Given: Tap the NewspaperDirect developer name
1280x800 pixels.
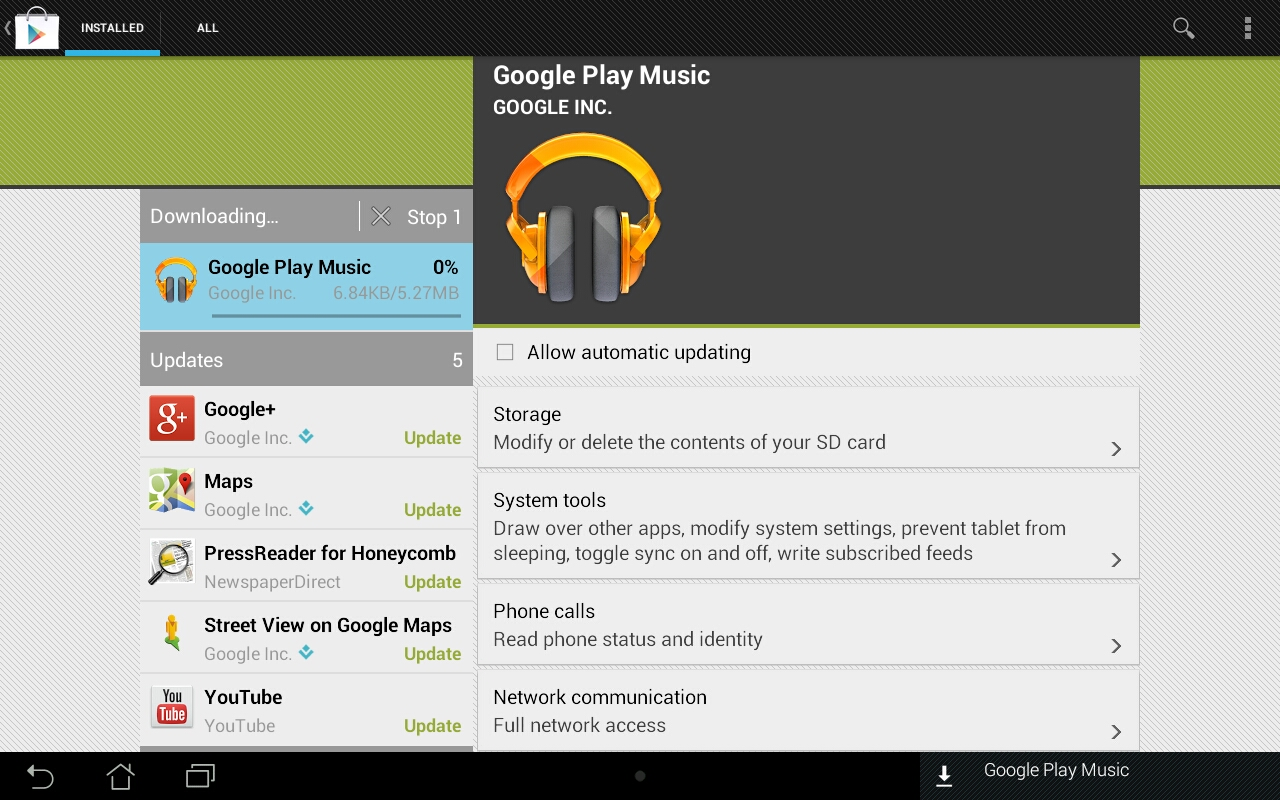Looking at the screenshot, I should (272, 582).
